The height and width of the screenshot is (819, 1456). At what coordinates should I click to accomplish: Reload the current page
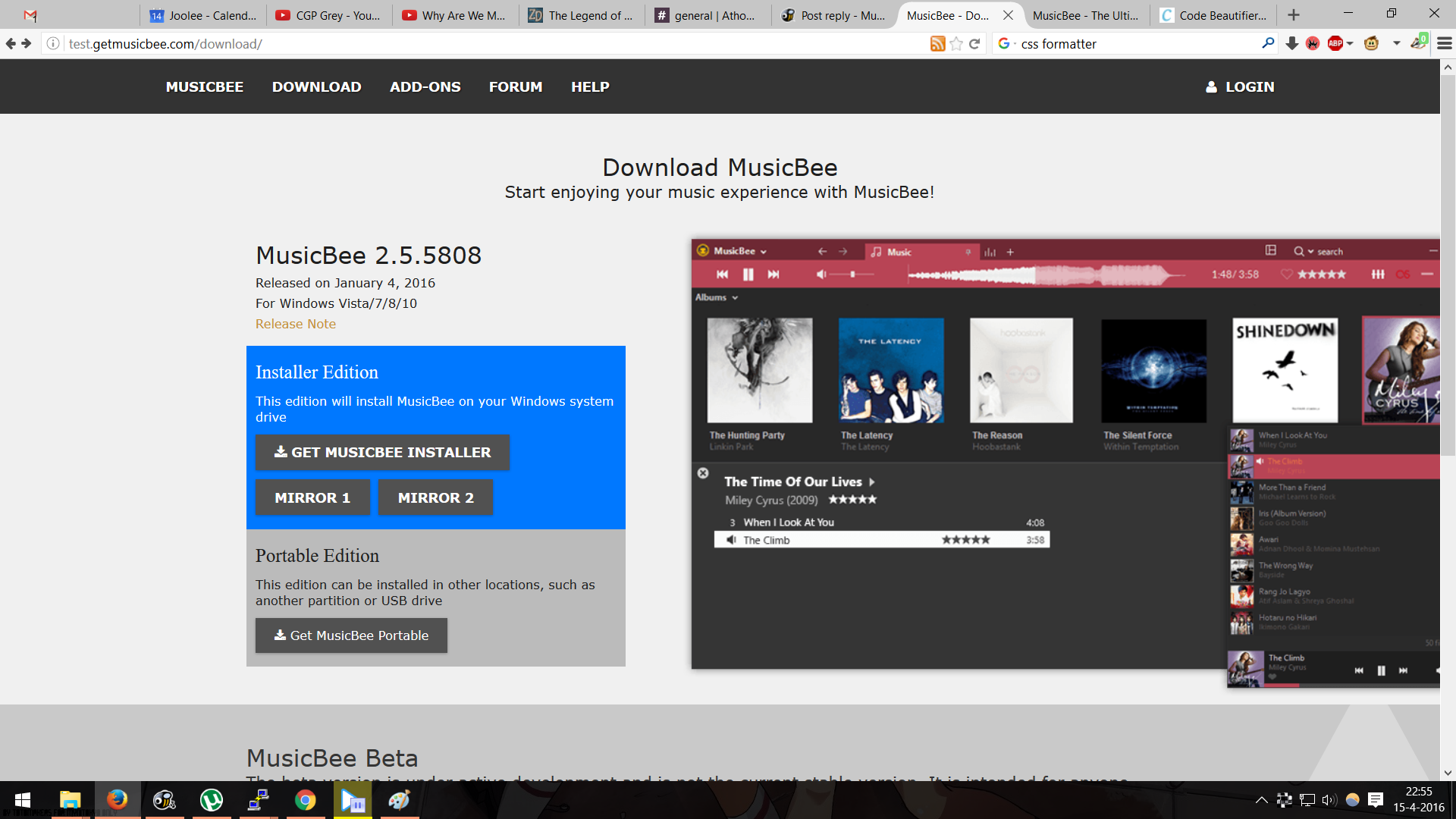[x=974, y=44]
